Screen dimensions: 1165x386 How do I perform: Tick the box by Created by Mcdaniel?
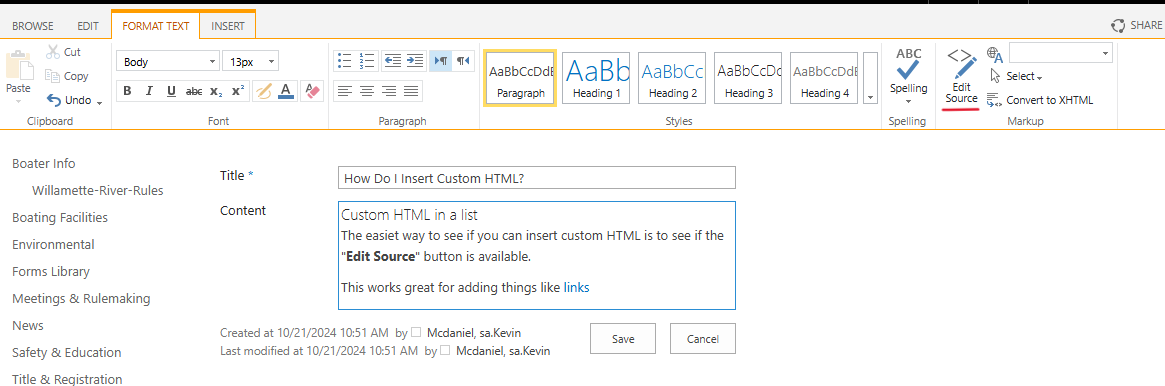(416, 333)
